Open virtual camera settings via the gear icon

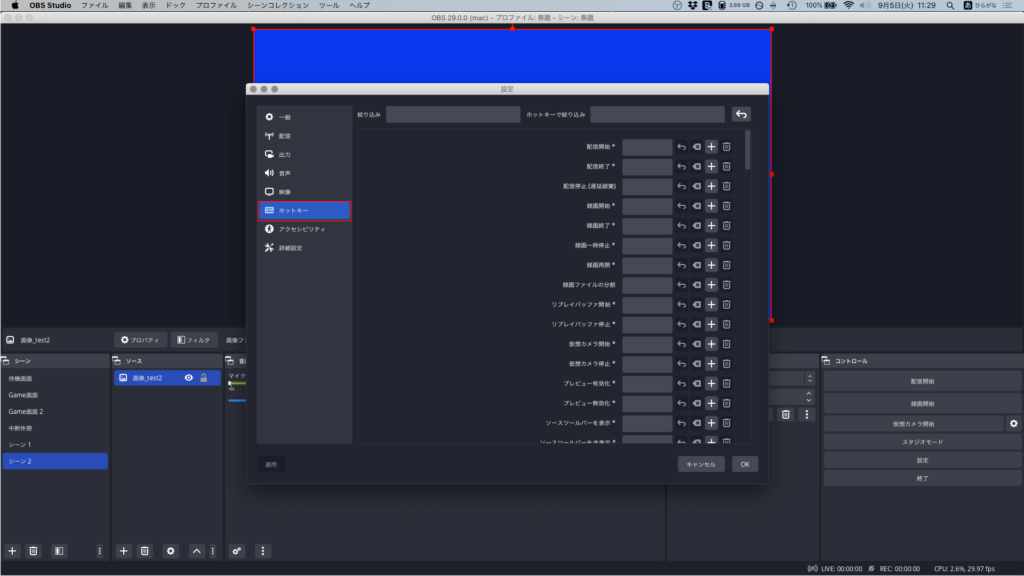click(x=1013, y=423)
